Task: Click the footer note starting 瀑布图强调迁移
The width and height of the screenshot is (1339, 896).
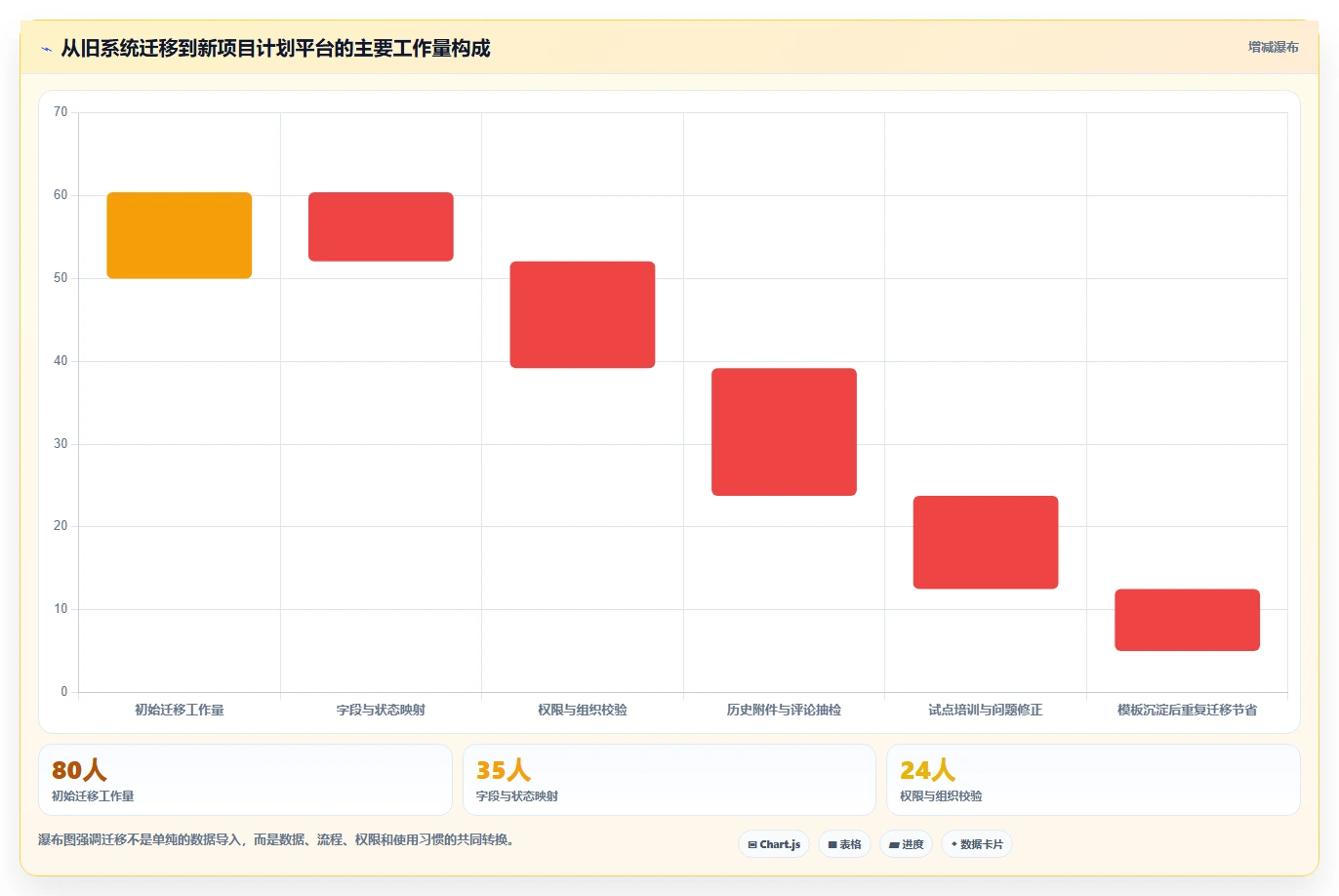Action: [276, 839]
